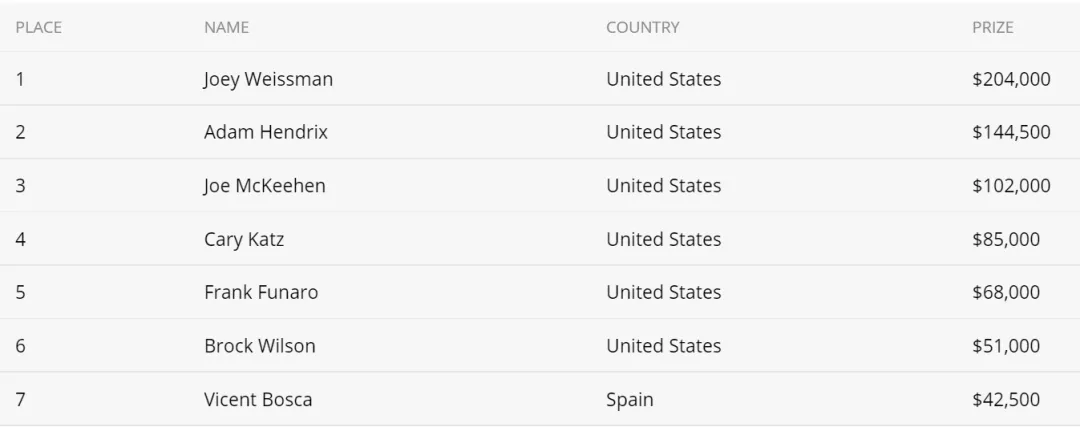Select the name Joey Weissman
Viewport: 1080px width, 427px height.
pyautogui.click(x=268, y=79)
